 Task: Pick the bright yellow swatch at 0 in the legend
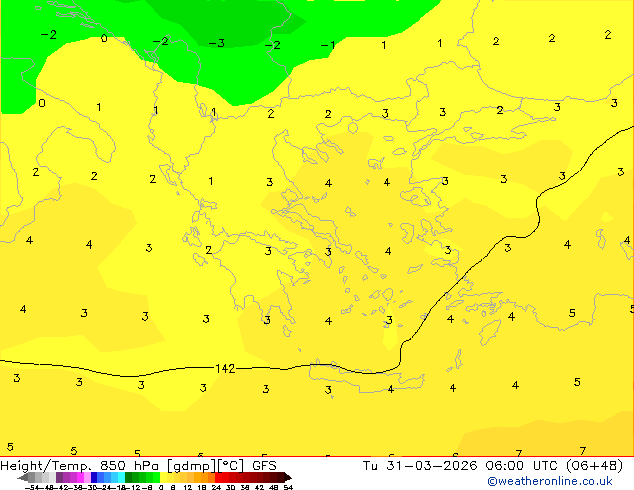point(164,478)
